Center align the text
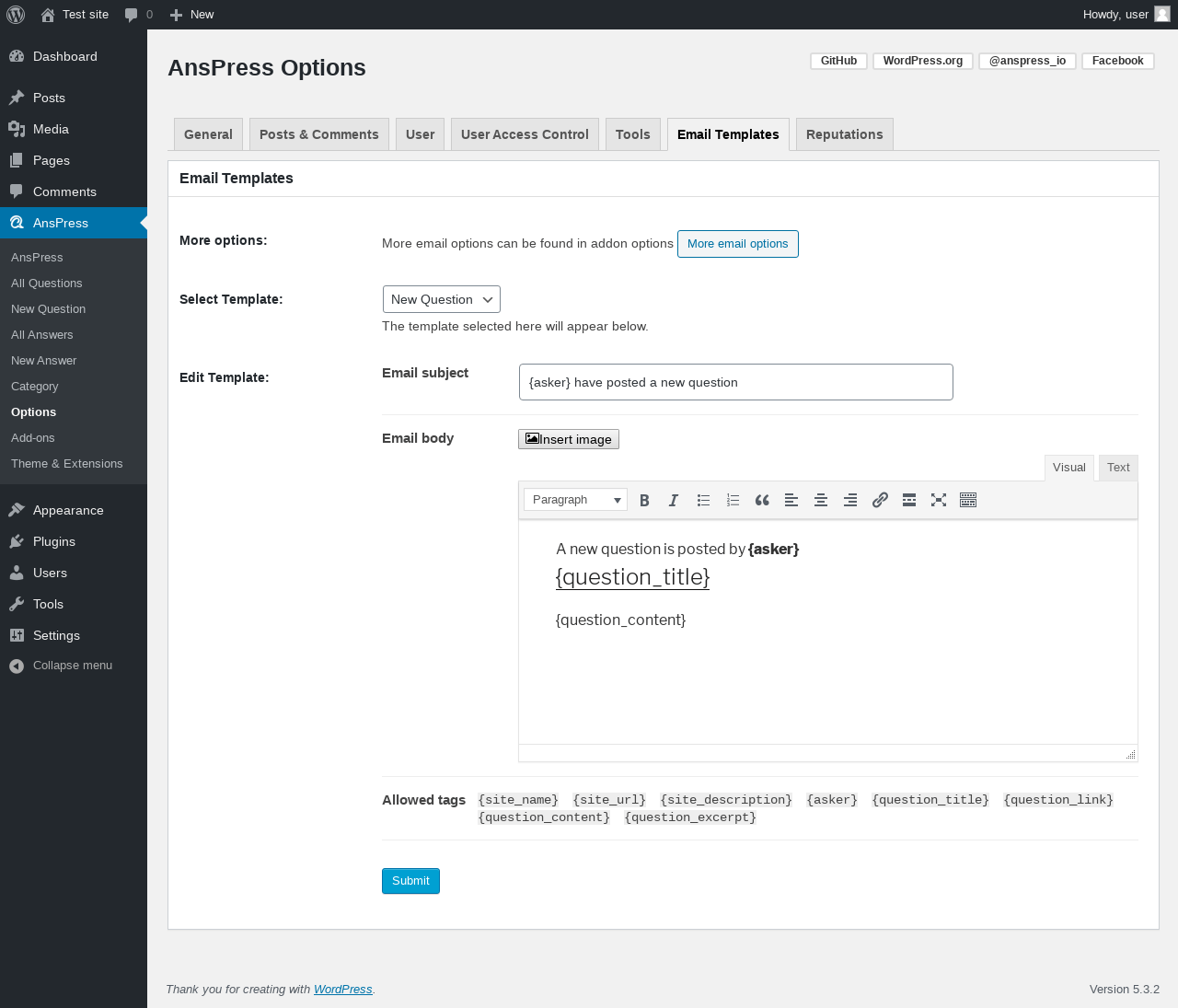This screenshot has width=1178, height=1008. 821,500
